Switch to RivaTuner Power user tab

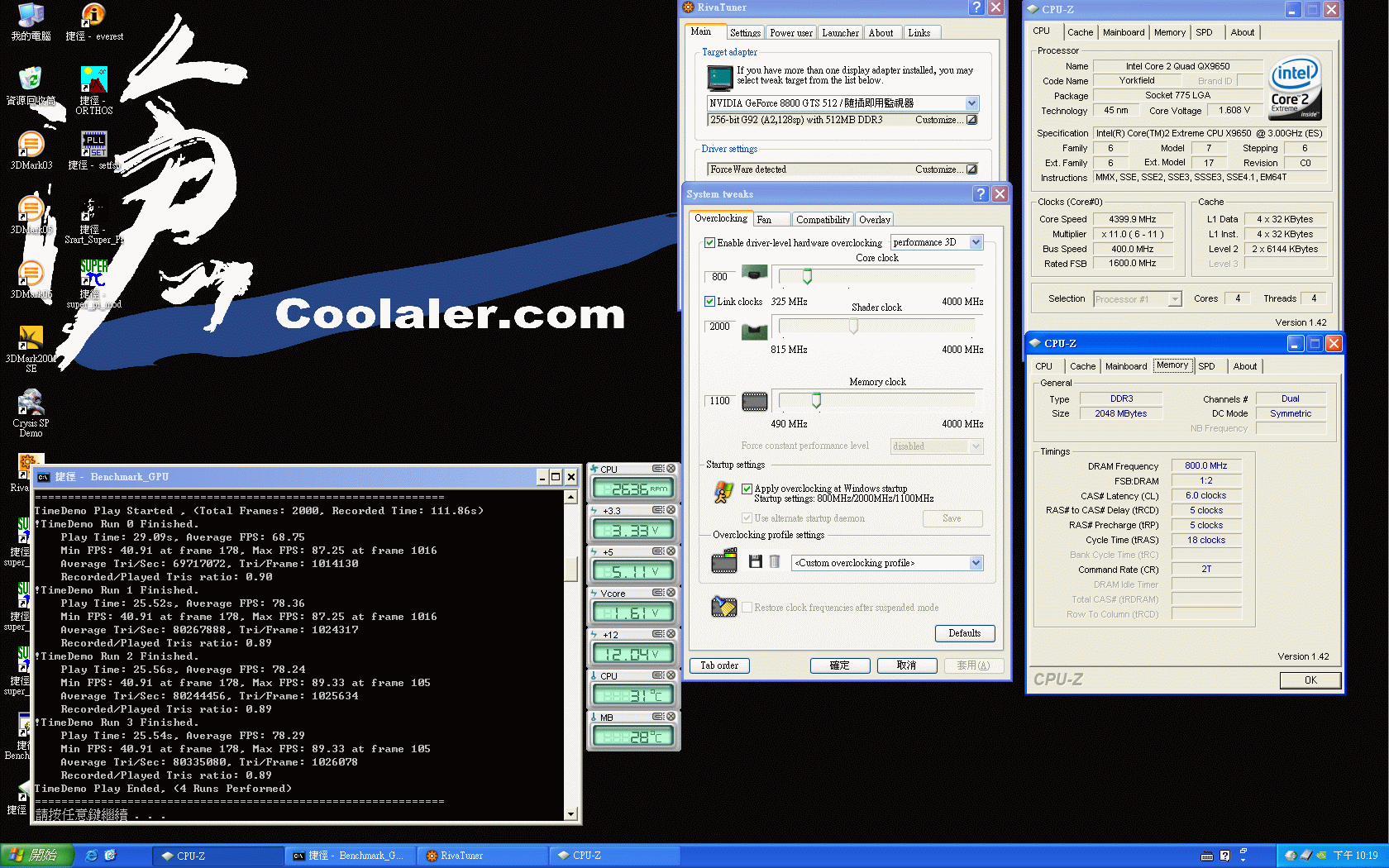coord(790,33)
